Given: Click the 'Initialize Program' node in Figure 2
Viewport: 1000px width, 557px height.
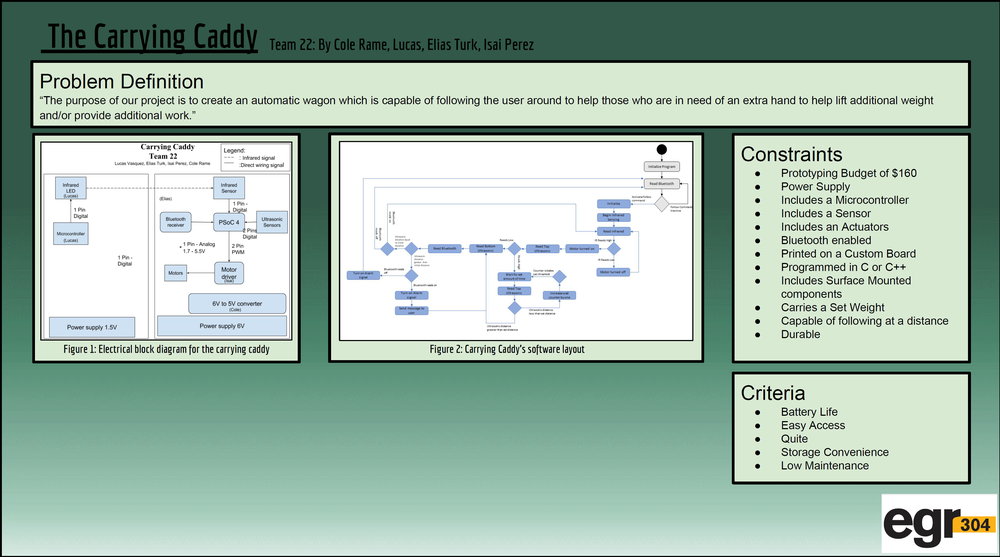Looking at the screenshot, I should 661,167.
